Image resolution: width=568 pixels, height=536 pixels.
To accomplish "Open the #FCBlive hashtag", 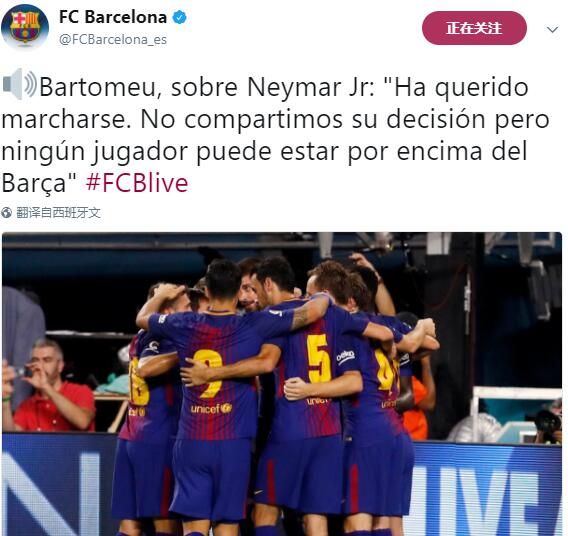I will pos(137,183).
